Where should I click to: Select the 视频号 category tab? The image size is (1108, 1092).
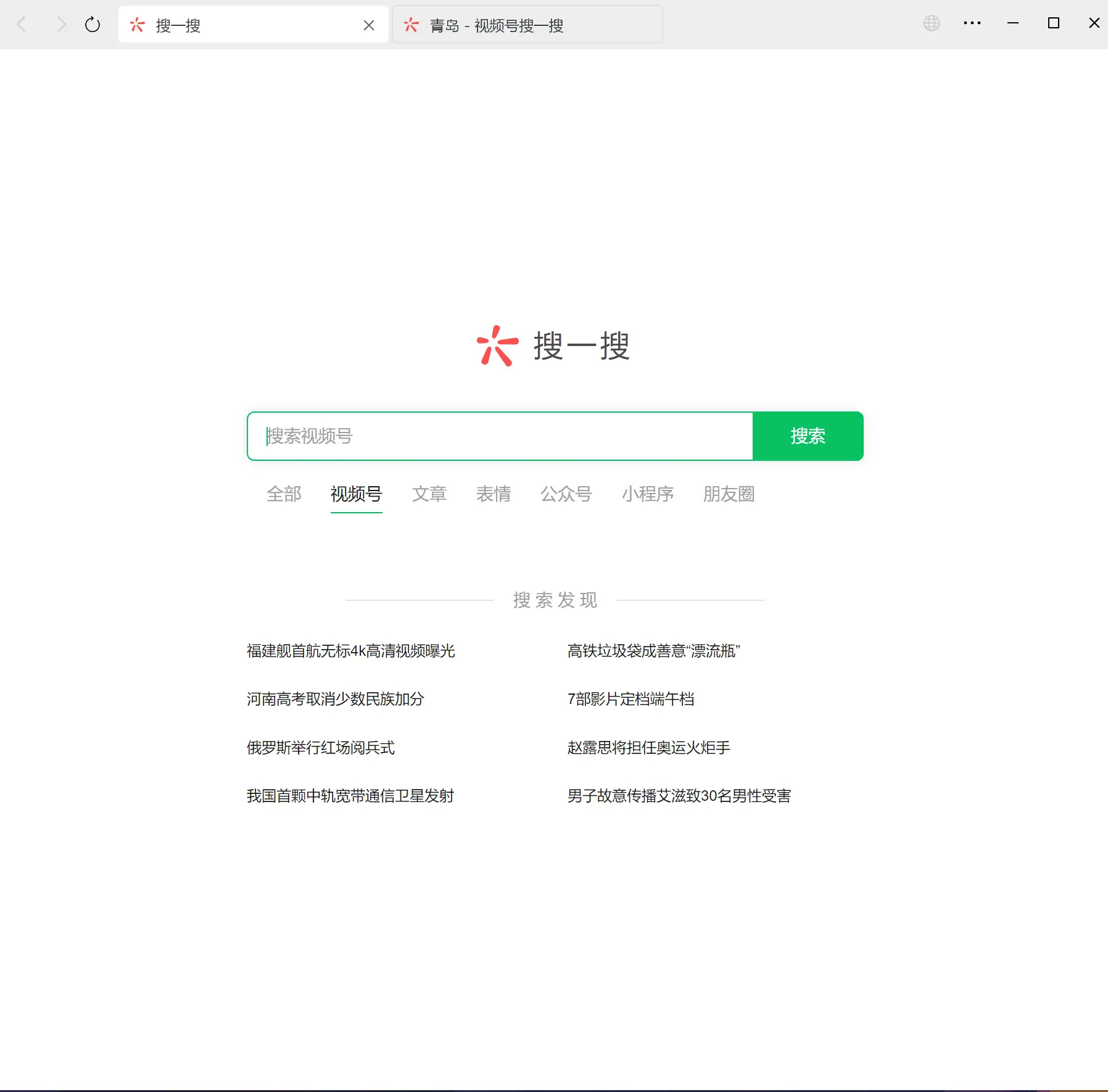click(357, 494)
